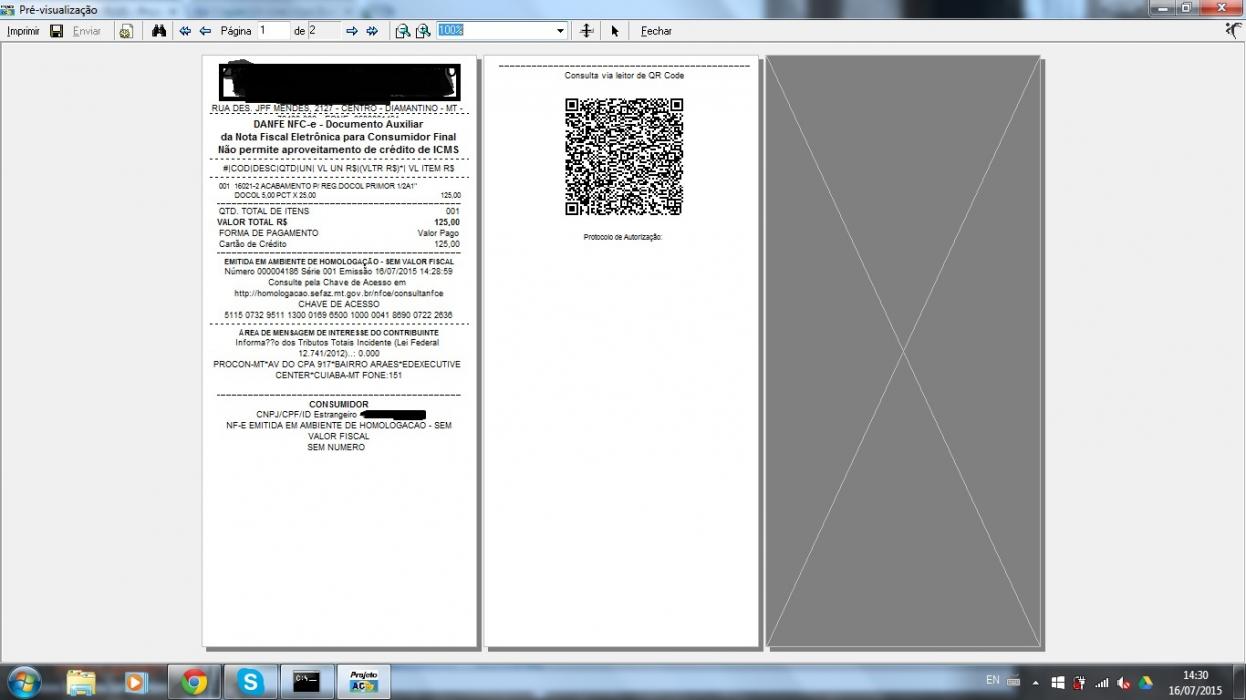This screenshot has height=700, width=1246.
Task: Click the QR code on page two
Action: [x=623, y=156]
